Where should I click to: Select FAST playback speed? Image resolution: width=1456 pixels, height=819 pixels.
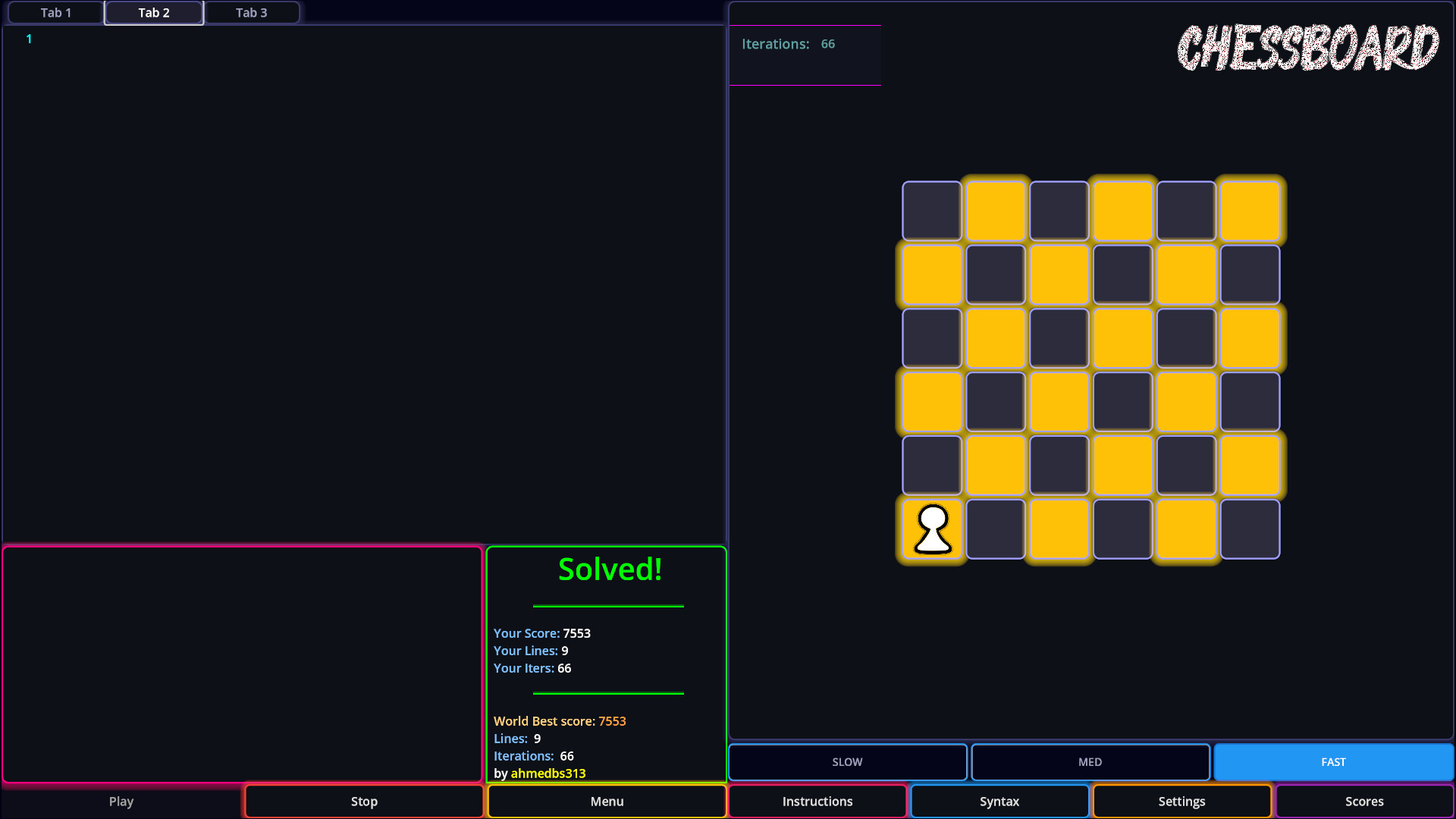(1332, 761)
